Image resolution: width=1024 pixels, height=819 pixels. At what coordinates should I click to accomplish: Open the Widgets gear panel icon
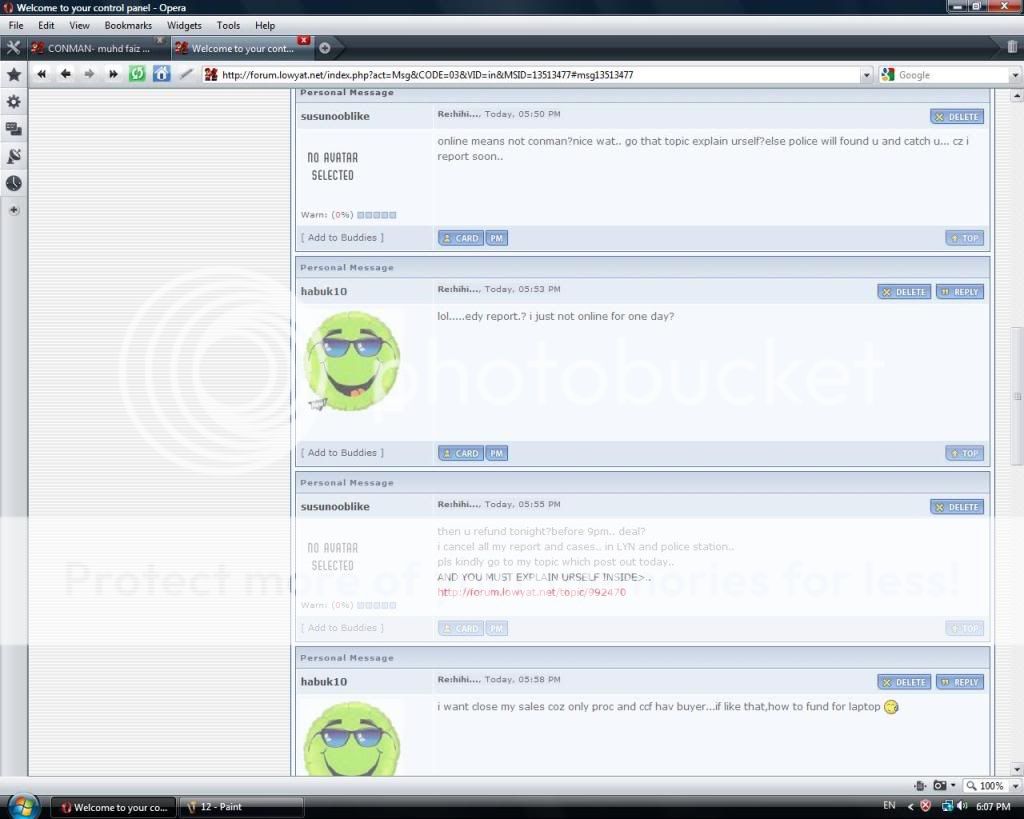tap(14, 102)
